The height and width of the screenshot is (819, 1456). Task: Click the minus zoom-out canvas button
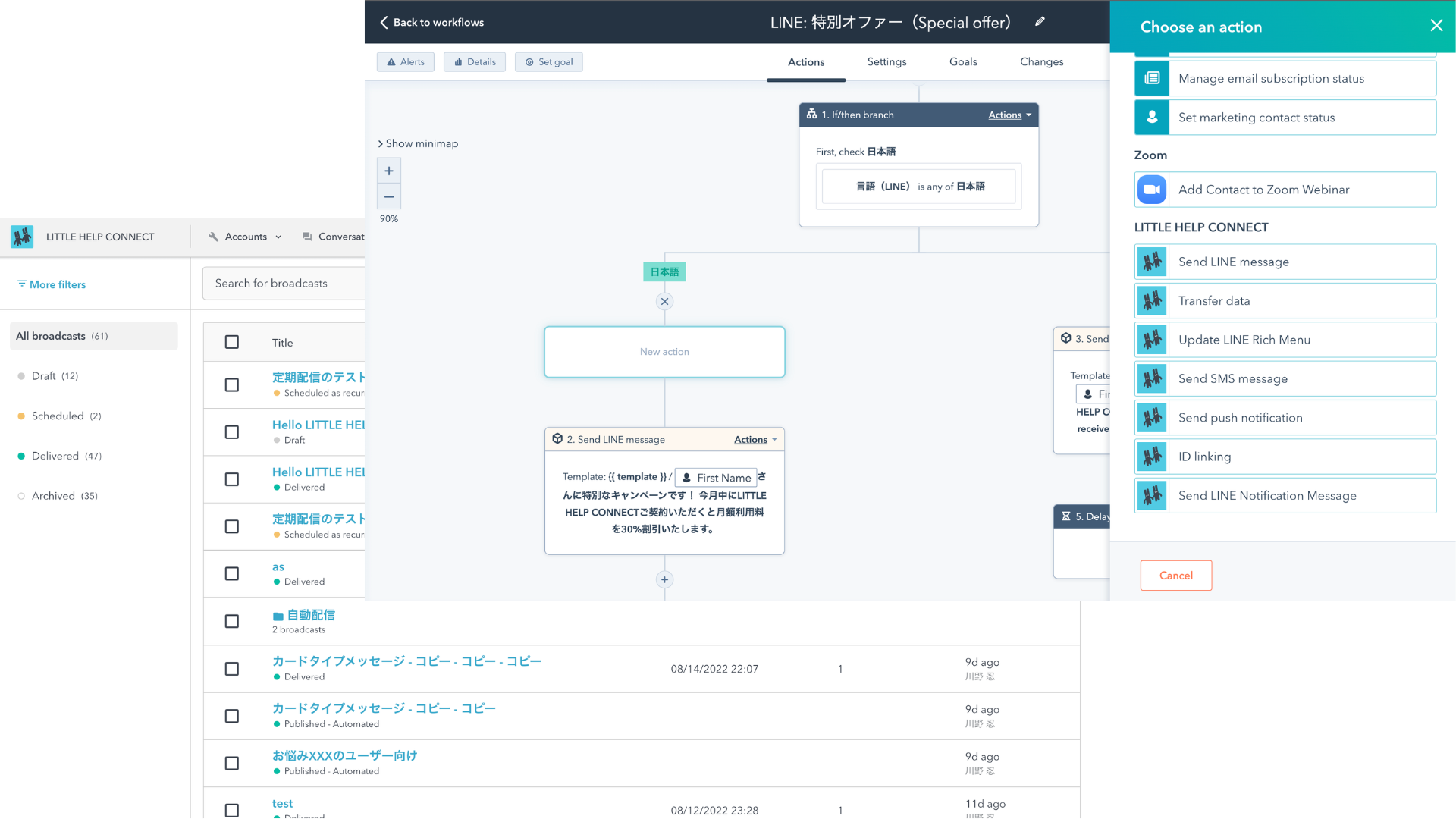point(389,196)
